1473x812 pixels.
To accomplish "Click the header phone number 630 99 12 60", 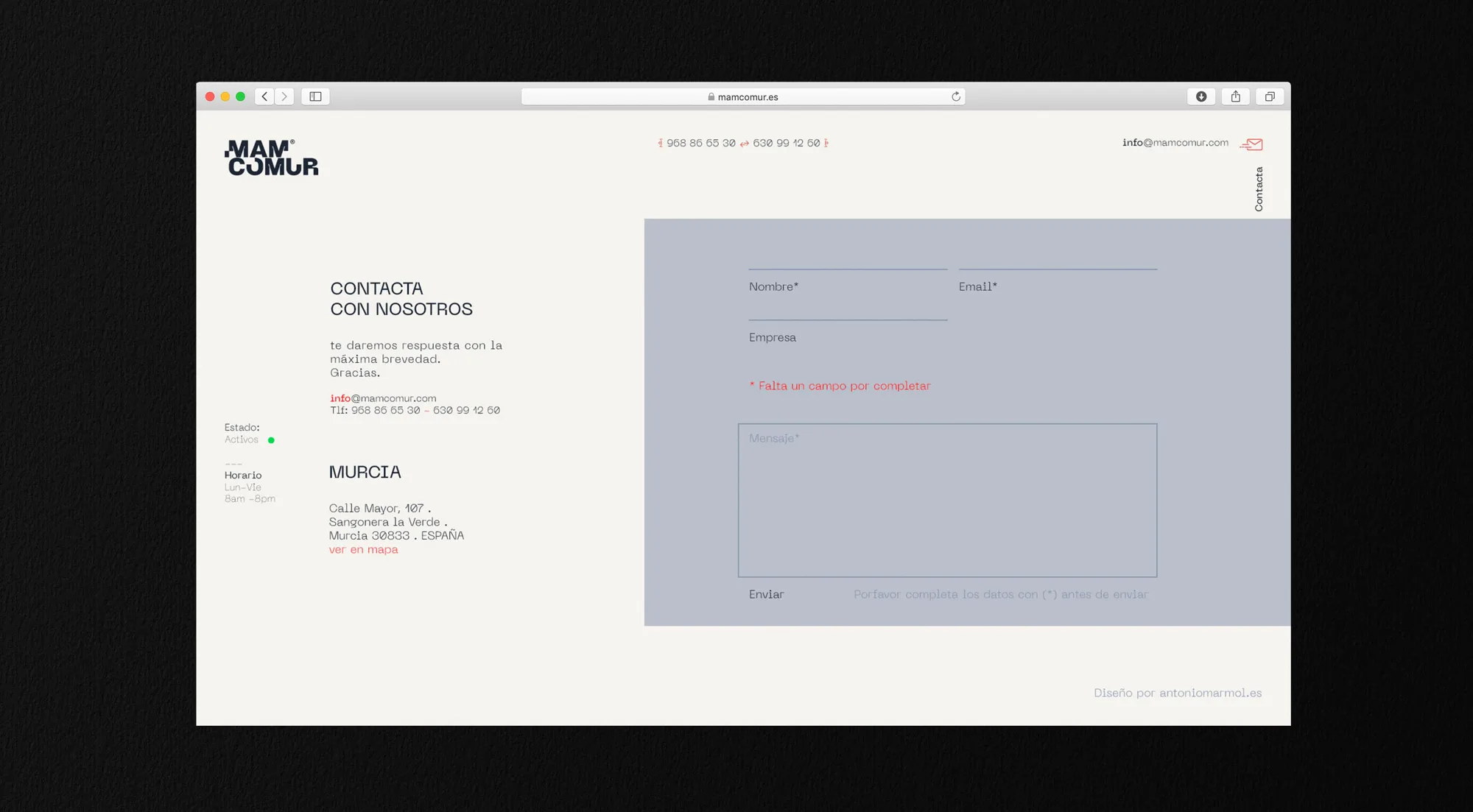I will pos(786,143).
